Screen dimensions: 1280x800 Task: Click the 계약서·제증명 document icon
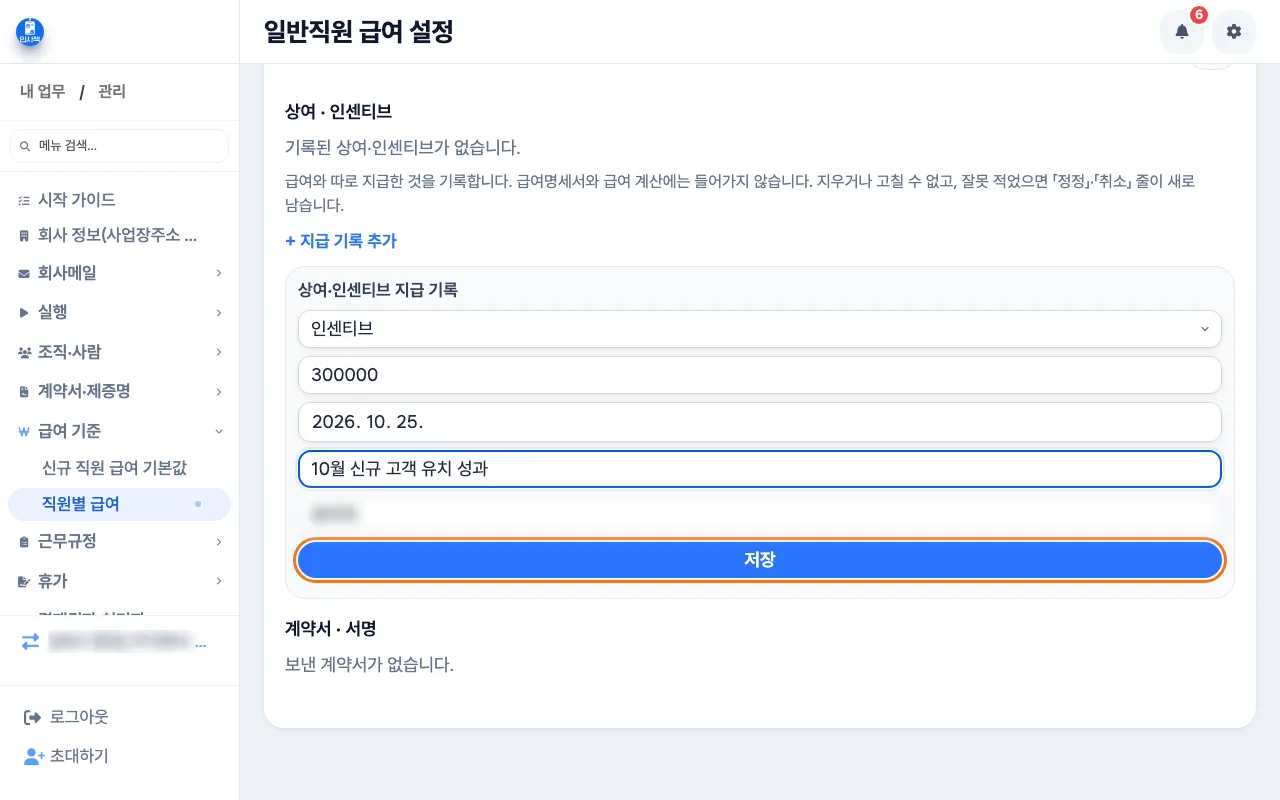[x=24, y=392]
